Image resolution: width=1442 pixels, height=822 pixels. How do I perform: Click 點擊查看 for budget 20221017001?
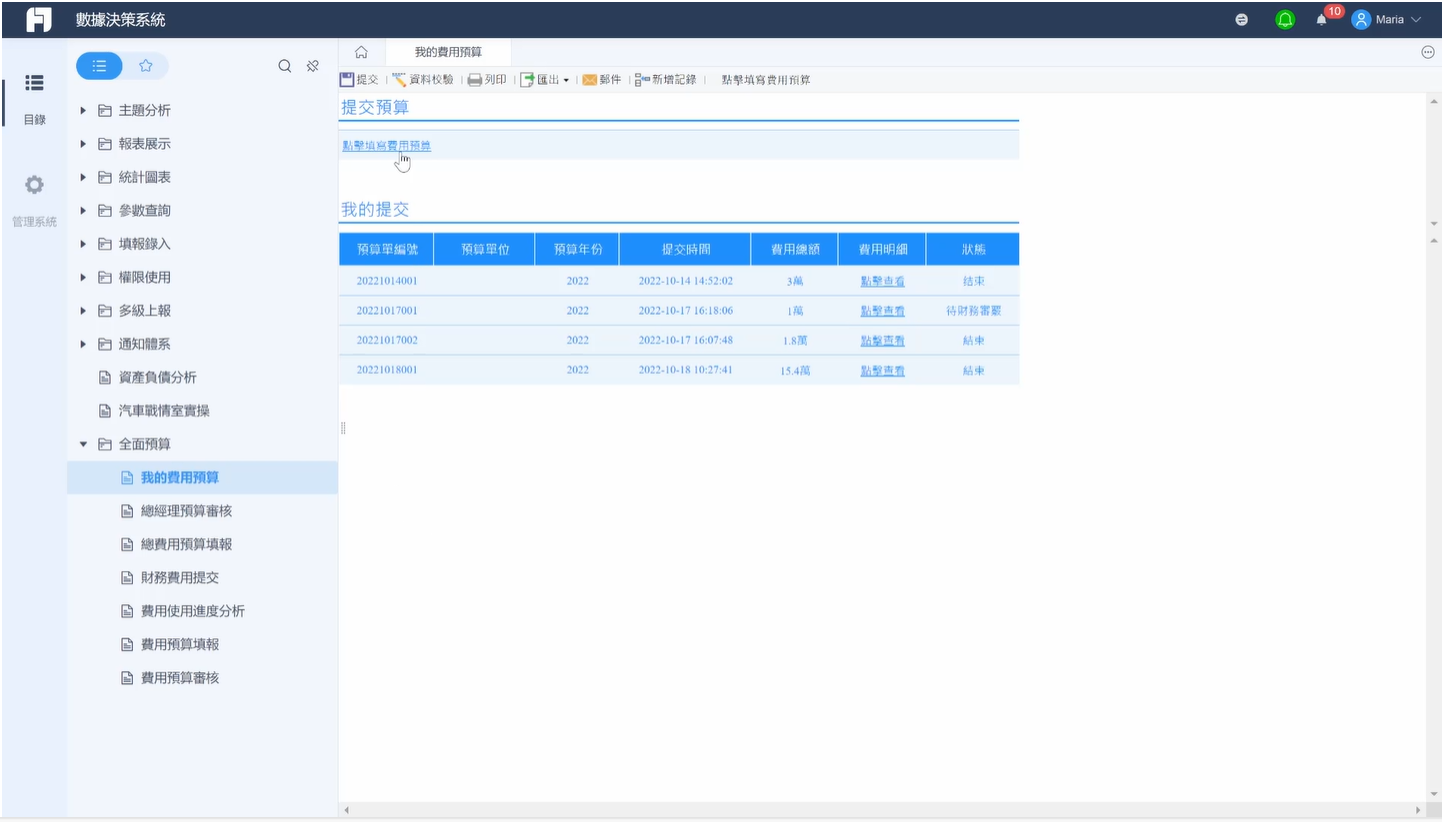point(882,311)
